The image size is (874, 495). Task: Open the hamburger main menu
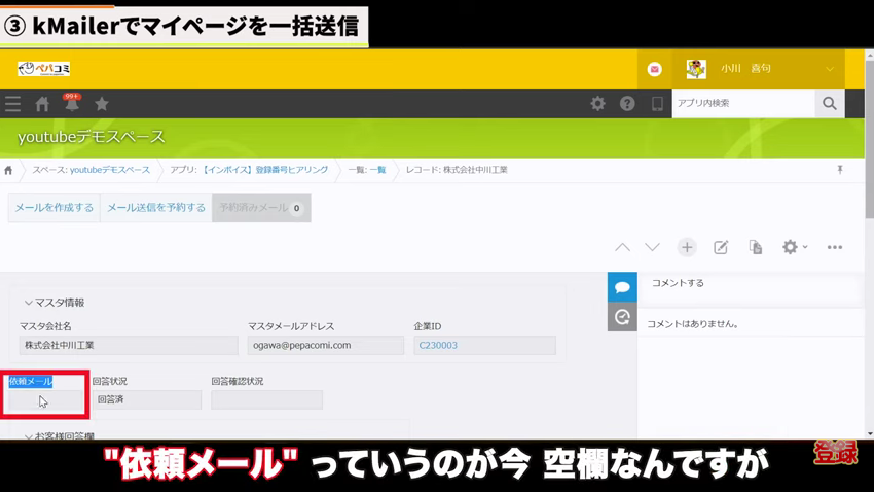tap(13, 104)
